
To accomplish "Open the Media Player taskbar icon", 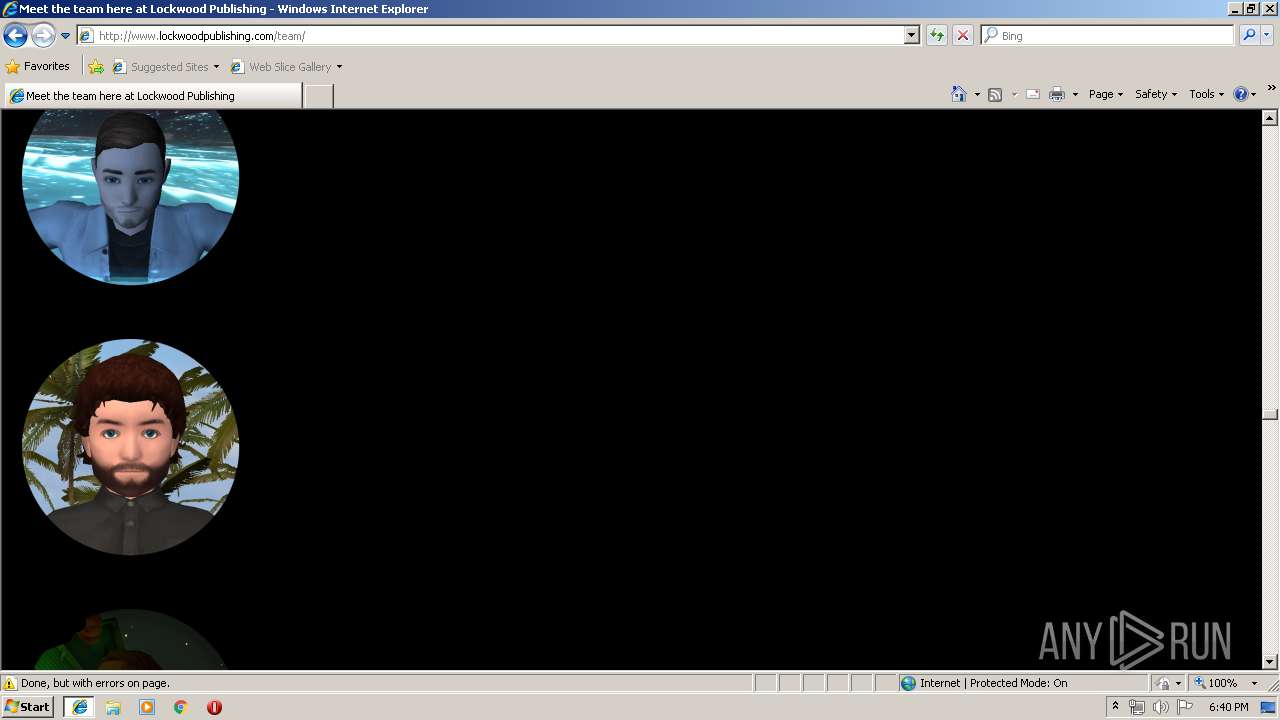I will point(147,707).
